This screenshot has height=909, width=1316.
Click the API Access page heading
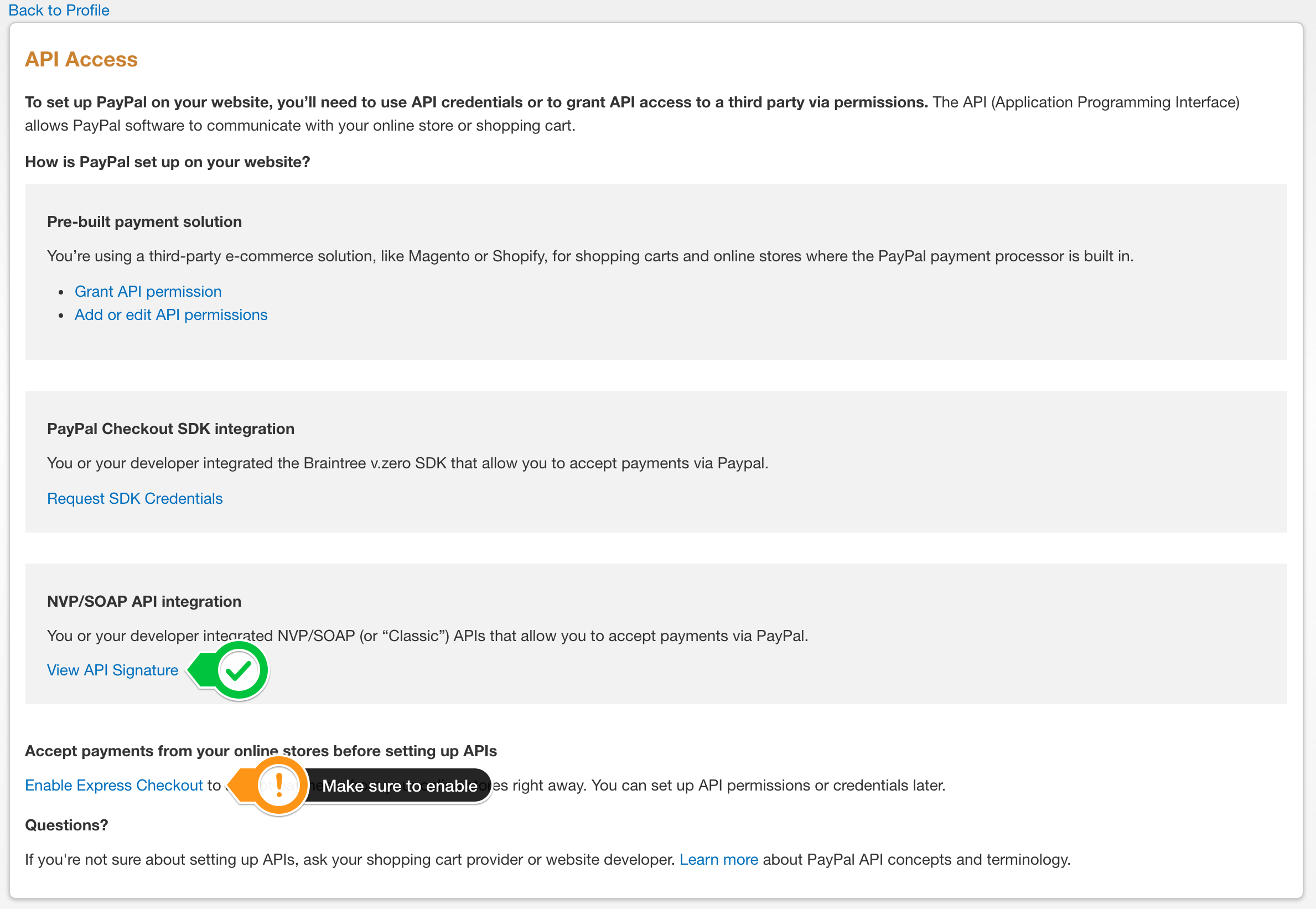(x=81, y=59)
